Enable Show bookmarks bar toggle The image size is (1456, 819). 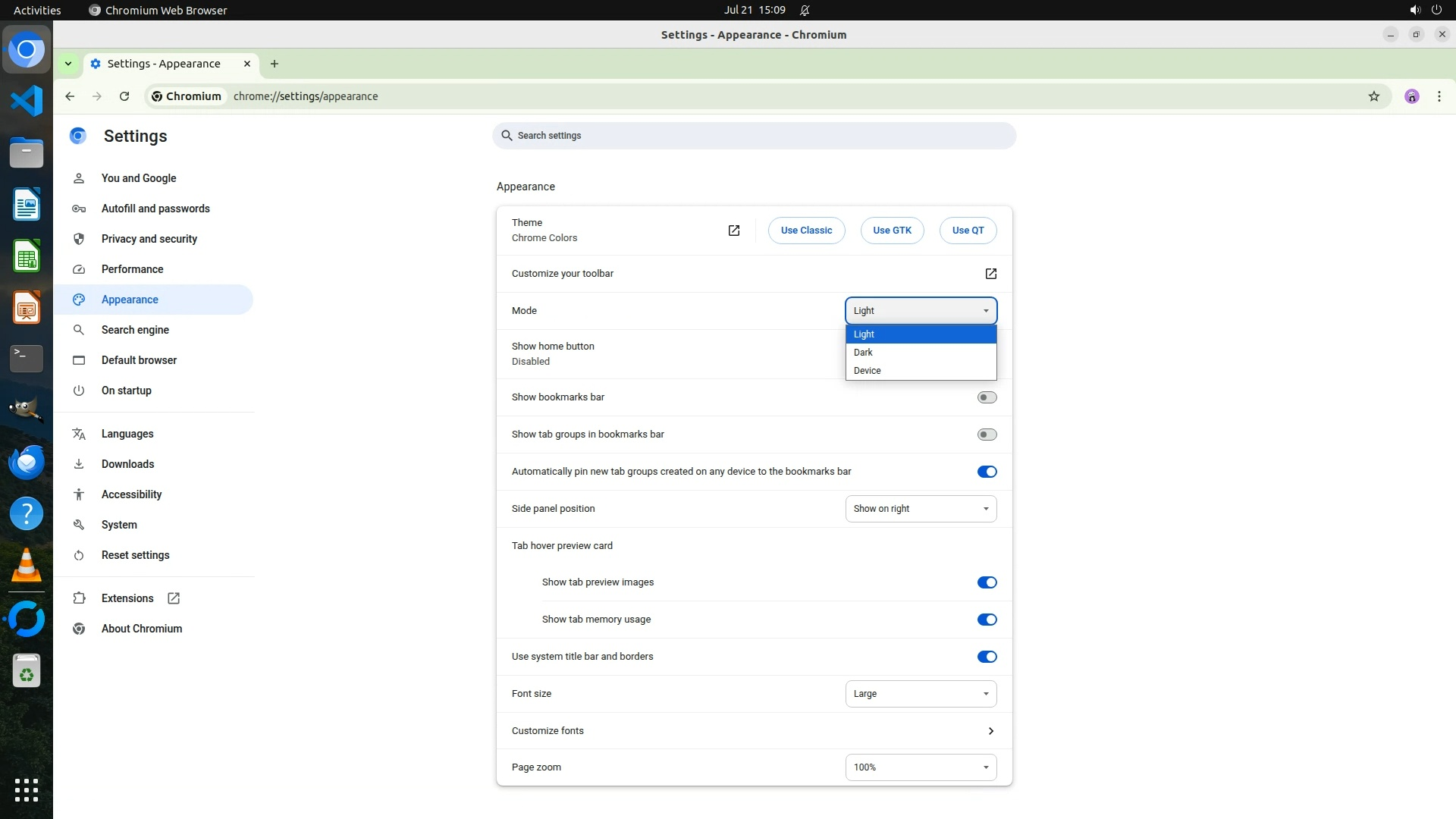987,397
